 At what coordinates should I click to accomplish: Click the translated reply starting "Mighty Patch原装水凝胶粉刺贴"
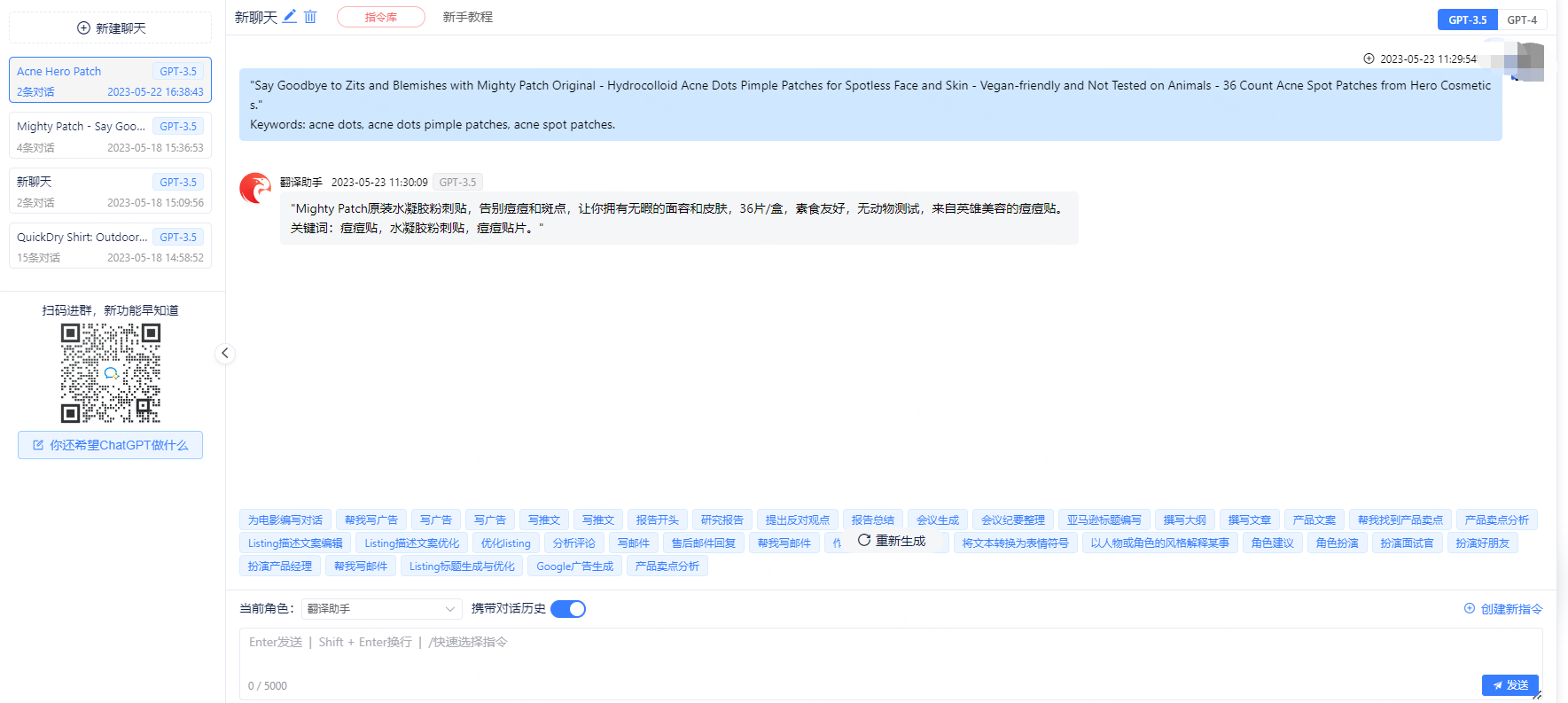click(679, 218)
